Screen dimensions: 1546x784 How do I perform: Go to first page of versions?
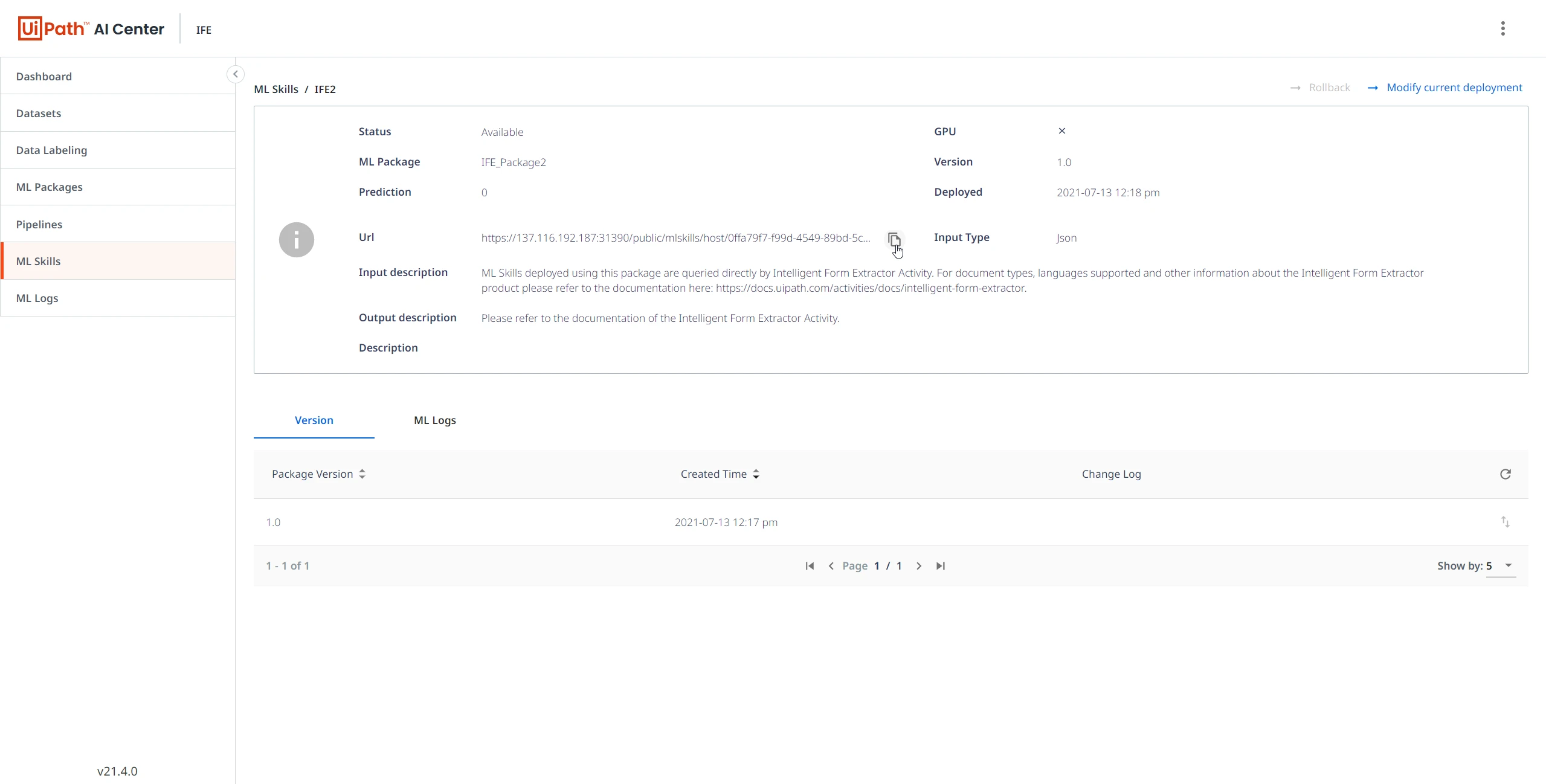(810, 566)
